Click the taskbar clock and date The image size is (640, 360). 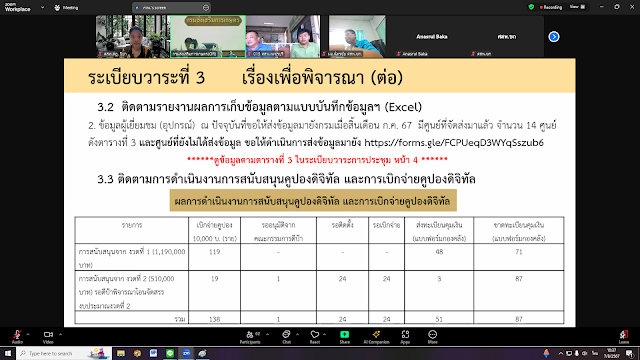pyautogui.click(x=612, y=353)
